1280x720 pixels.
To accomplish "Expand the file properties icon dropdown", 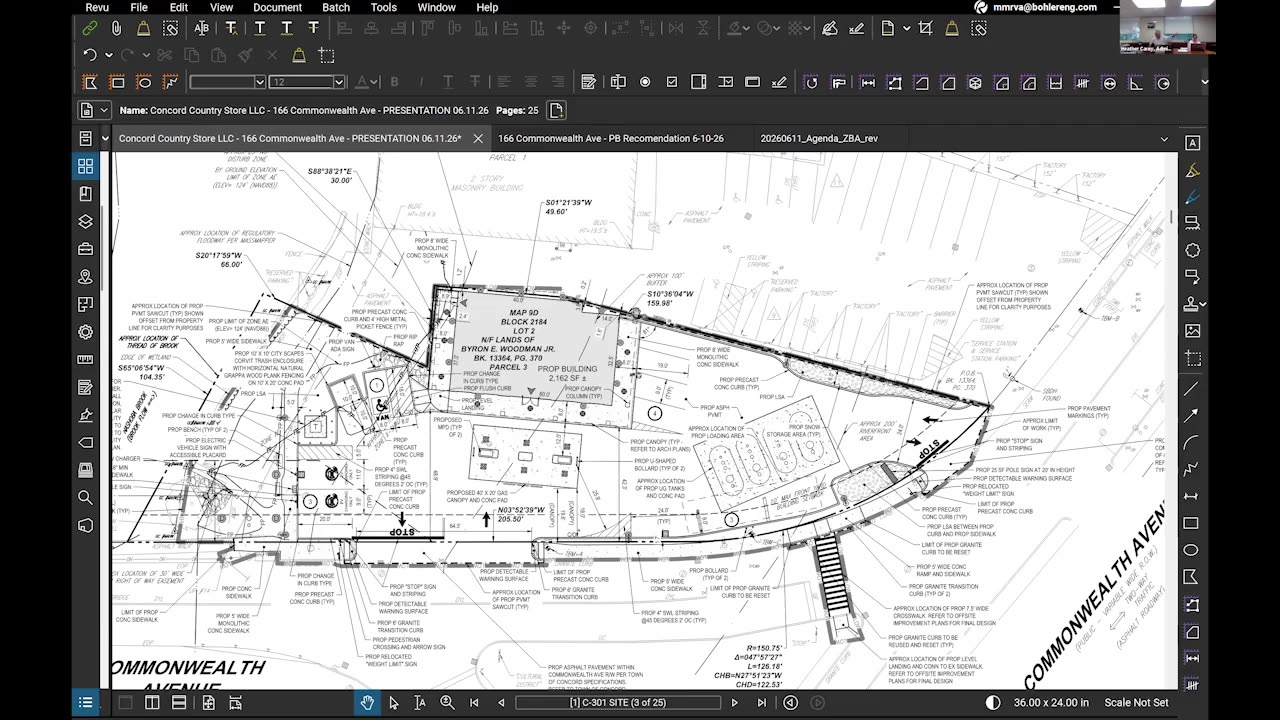I will (103, 110).
